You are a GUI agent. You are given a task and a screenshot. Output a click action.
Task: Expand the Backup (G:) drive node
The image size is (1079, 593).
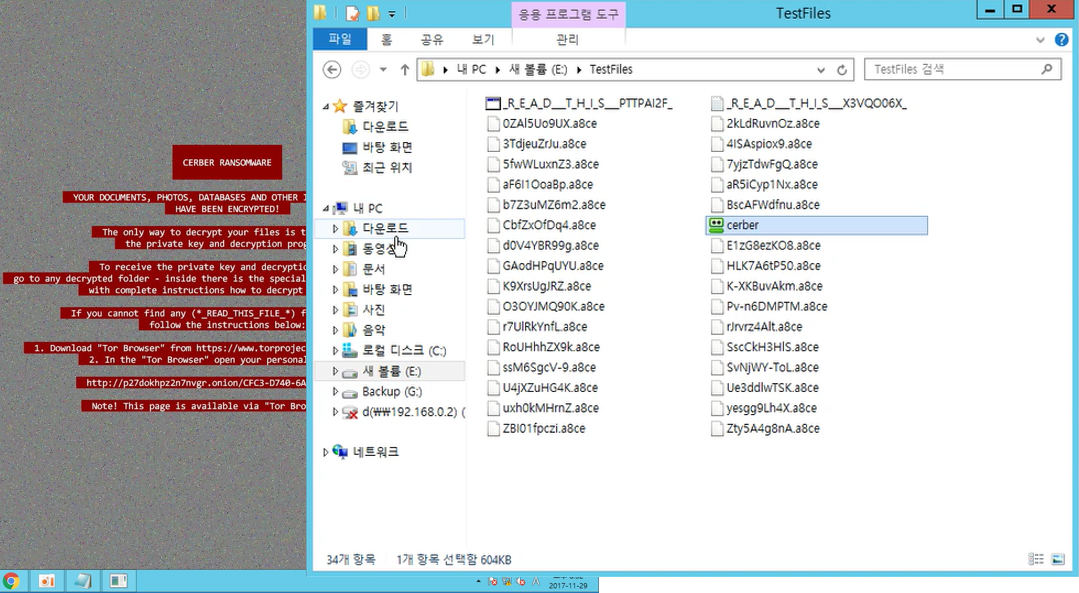(x=335, y=391)
